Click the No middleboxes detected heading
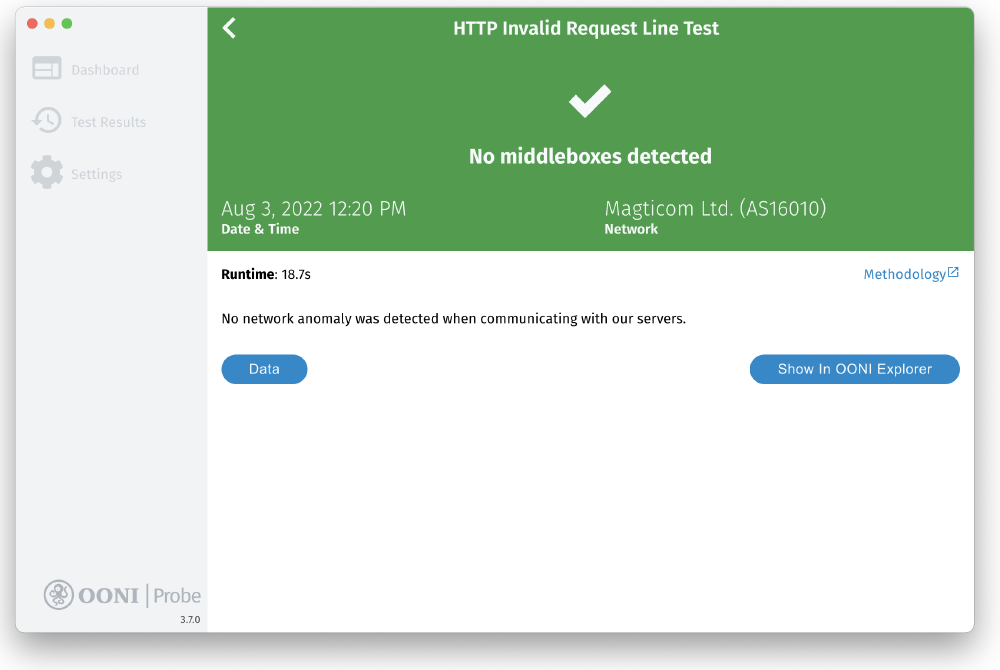This screenshot has height=670, width=1000. [x=589, y=156]
